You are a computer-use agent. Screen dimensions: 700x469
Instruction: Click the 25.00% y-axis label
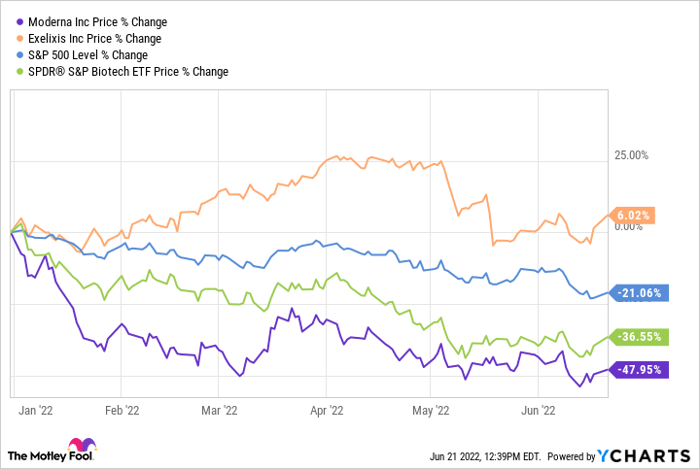pos(629,156)
